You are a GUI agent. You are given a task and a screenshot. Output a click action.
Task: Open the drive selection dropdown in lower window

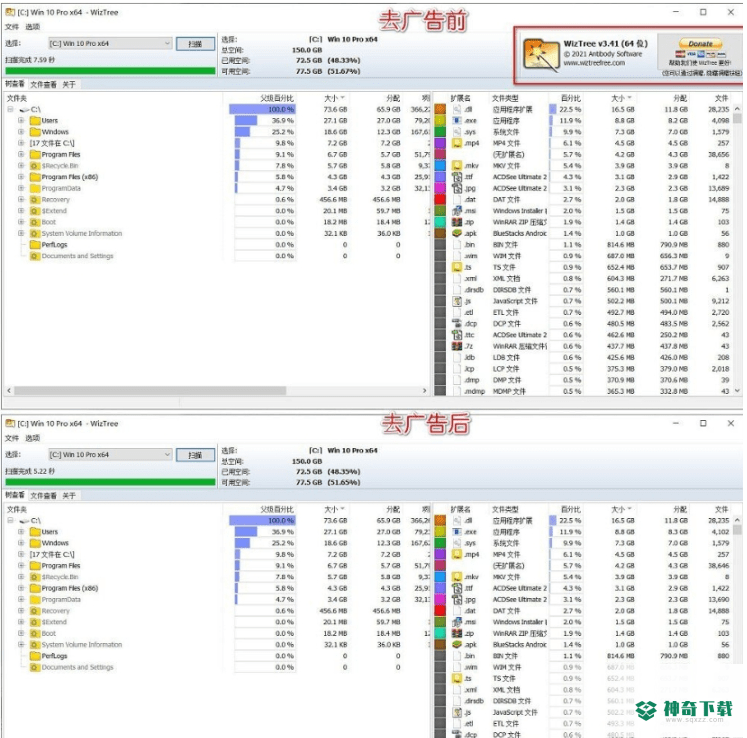pyautogui.click(x=167, y=455)
